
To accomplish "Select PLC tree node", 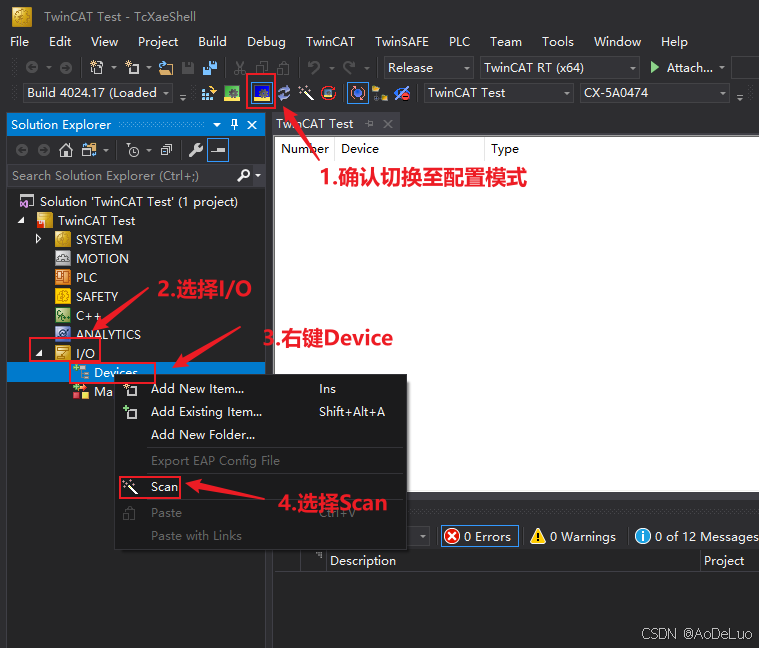I will [76, 277].
